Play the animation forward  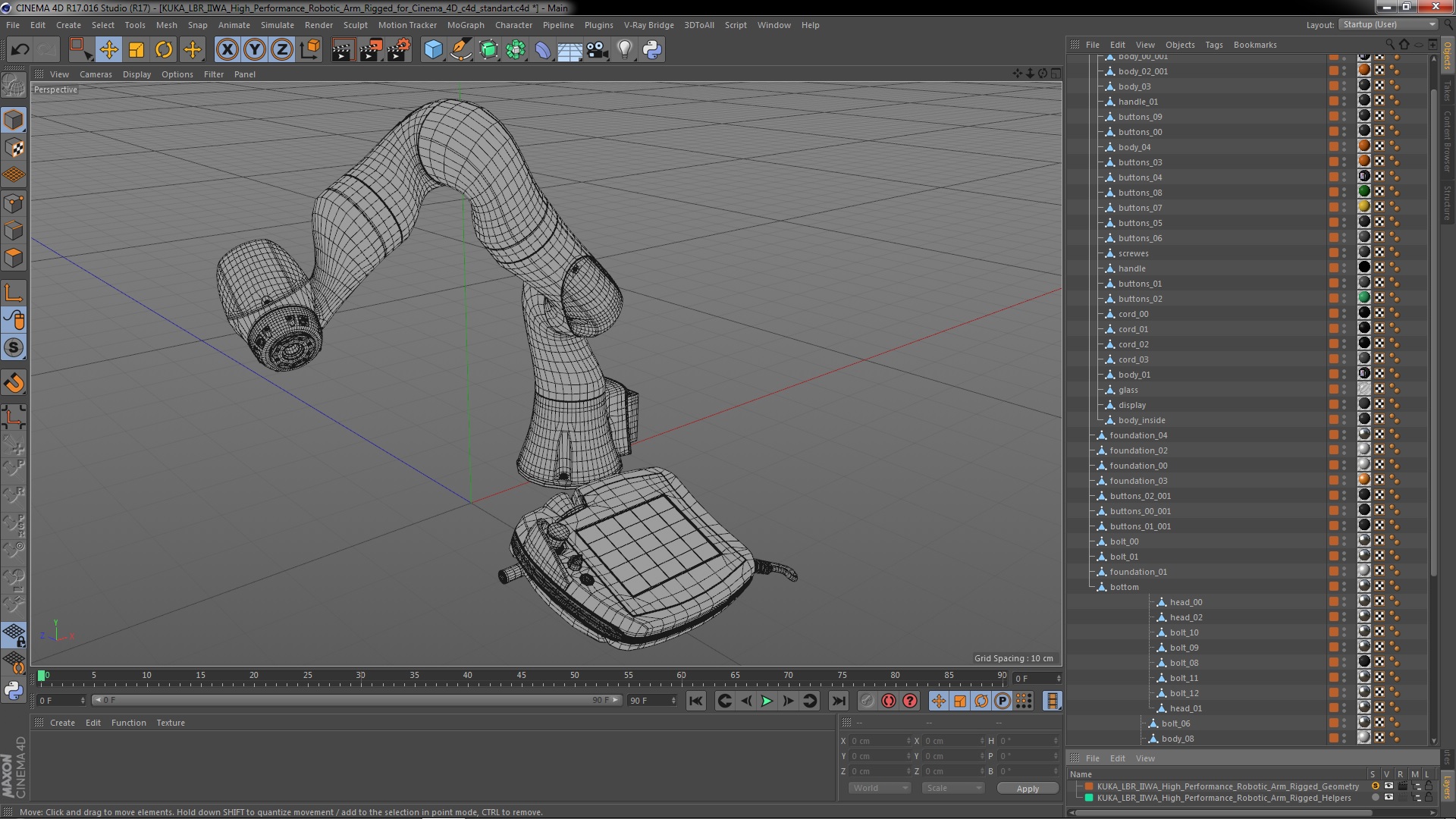click(x=767, y=701)
